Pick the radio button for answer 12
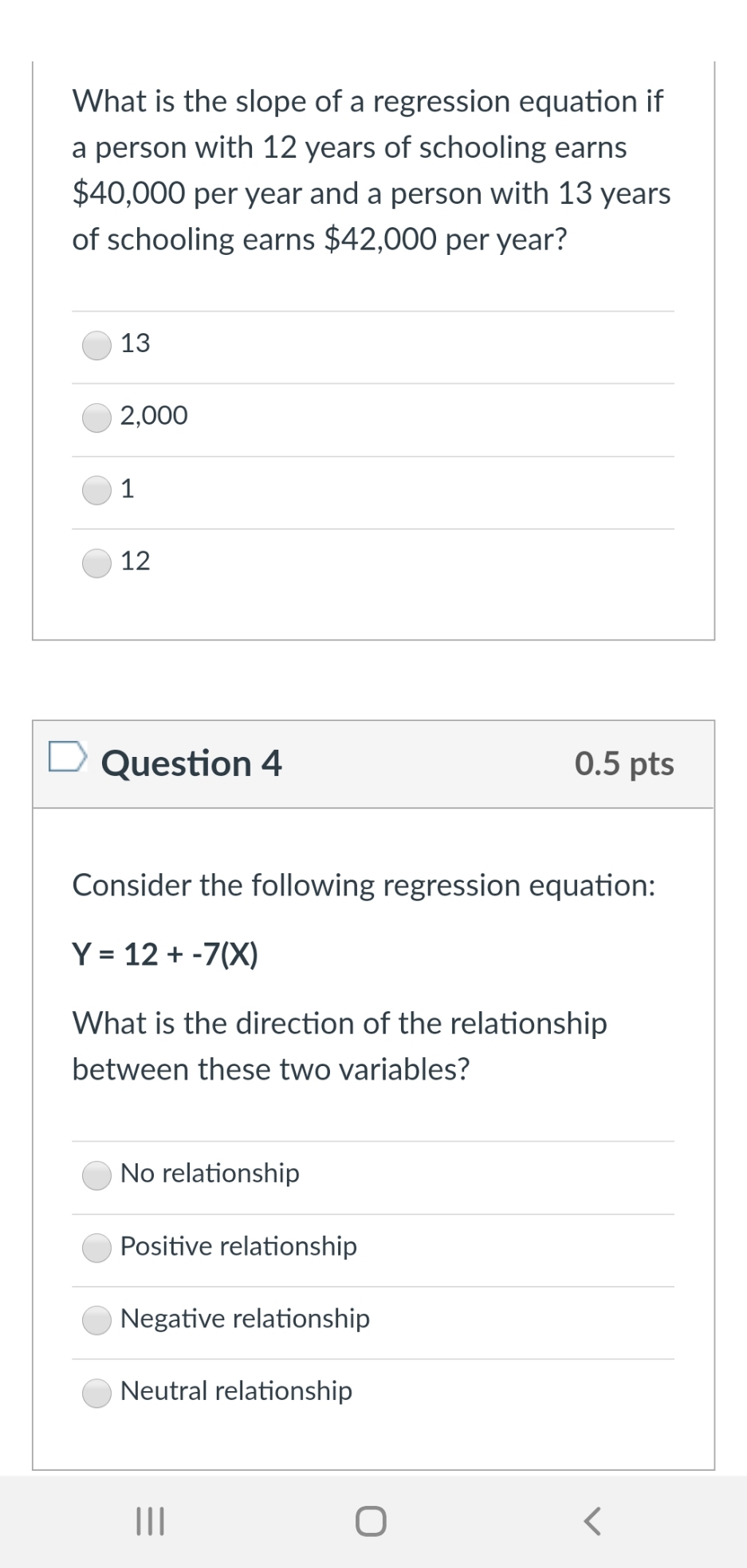 97,563
